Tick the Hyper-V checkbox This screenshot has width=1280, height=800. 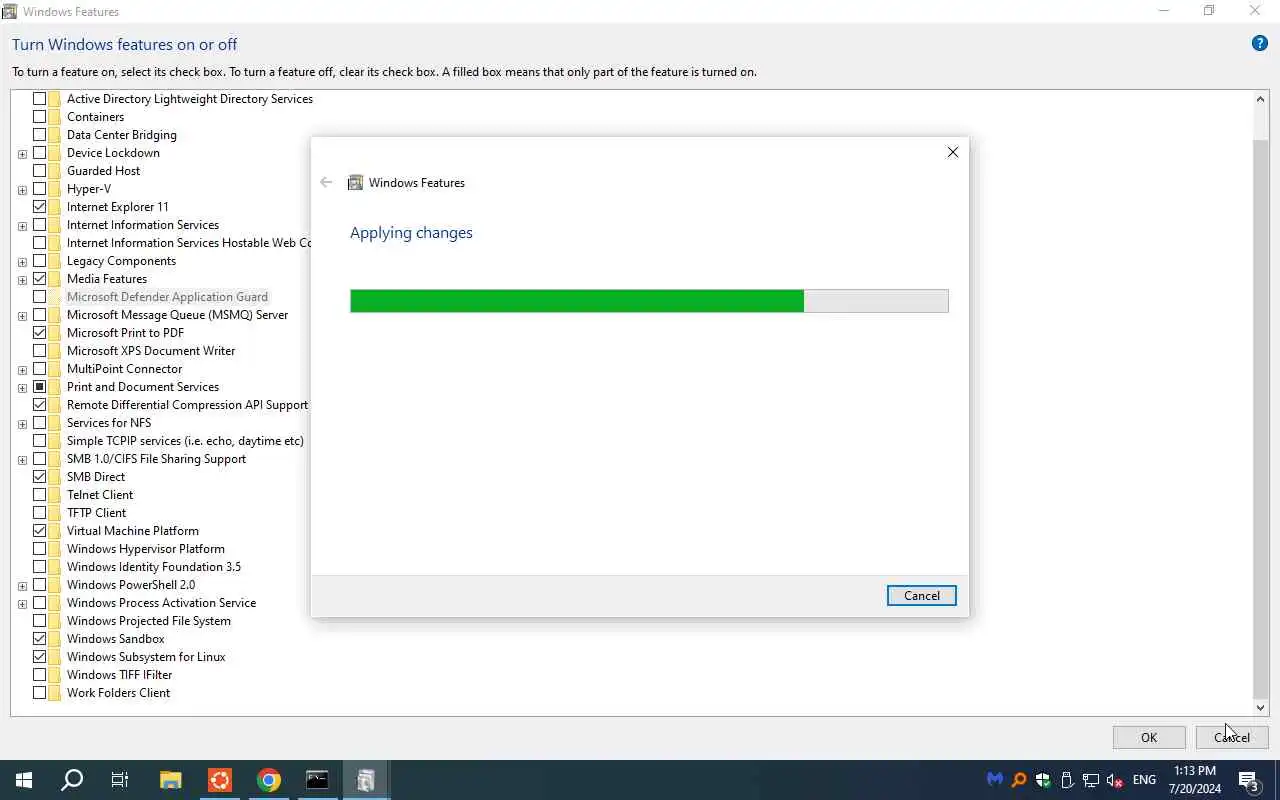click(40, 189)
